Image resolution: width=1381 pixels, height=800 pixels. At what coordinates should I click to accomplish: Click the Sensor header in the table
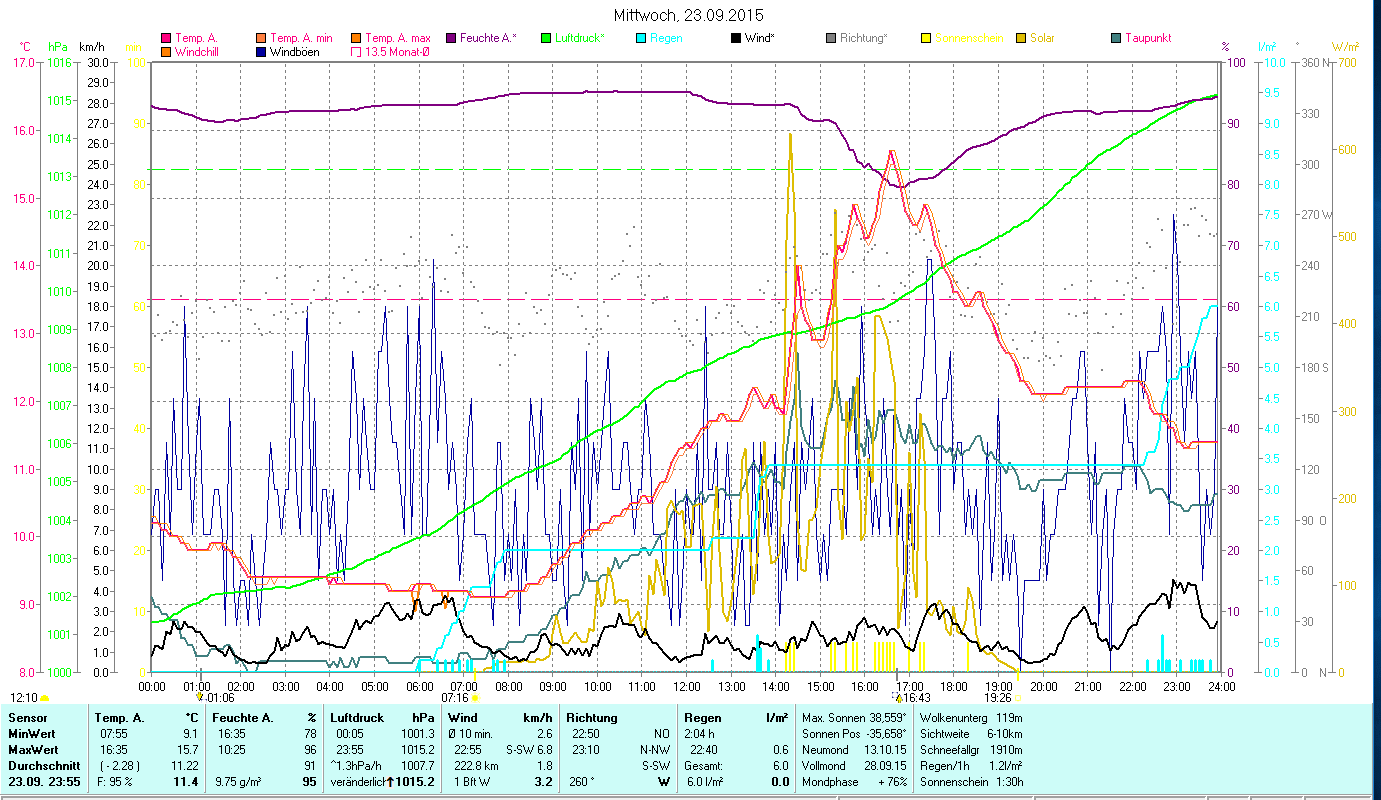click(x=26, y=718)
